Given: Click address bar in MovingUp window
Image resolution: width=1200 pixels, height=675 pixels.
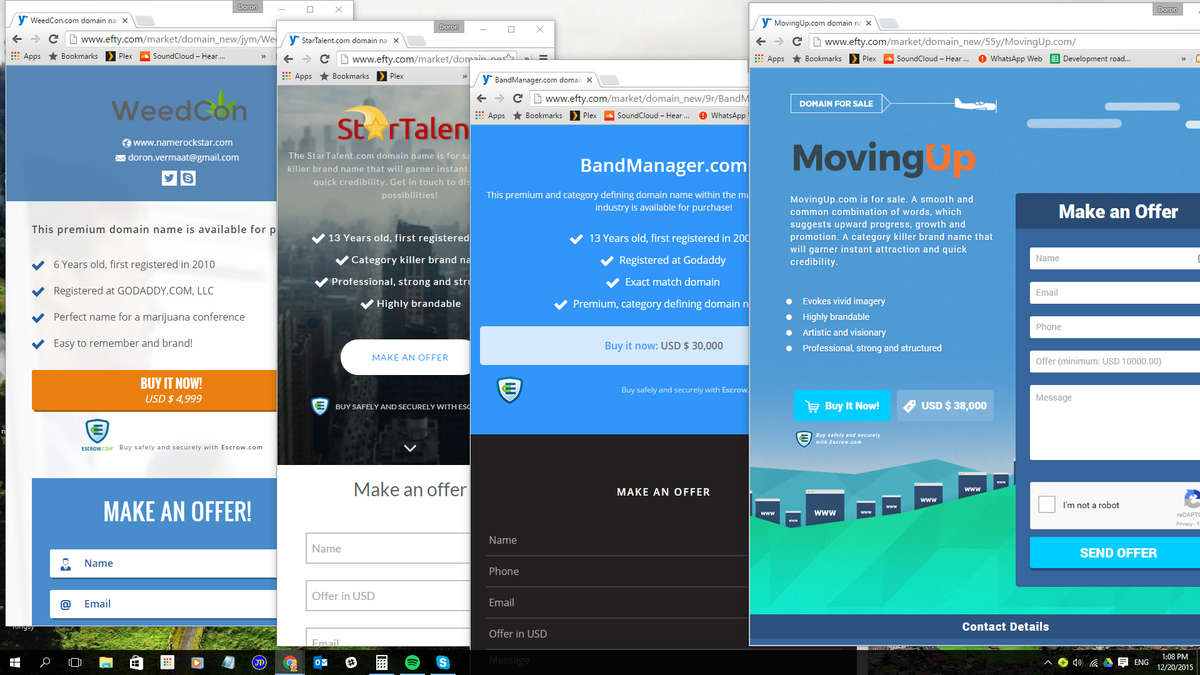Looking at the screenshot, I should click(x=1005, y=41).
